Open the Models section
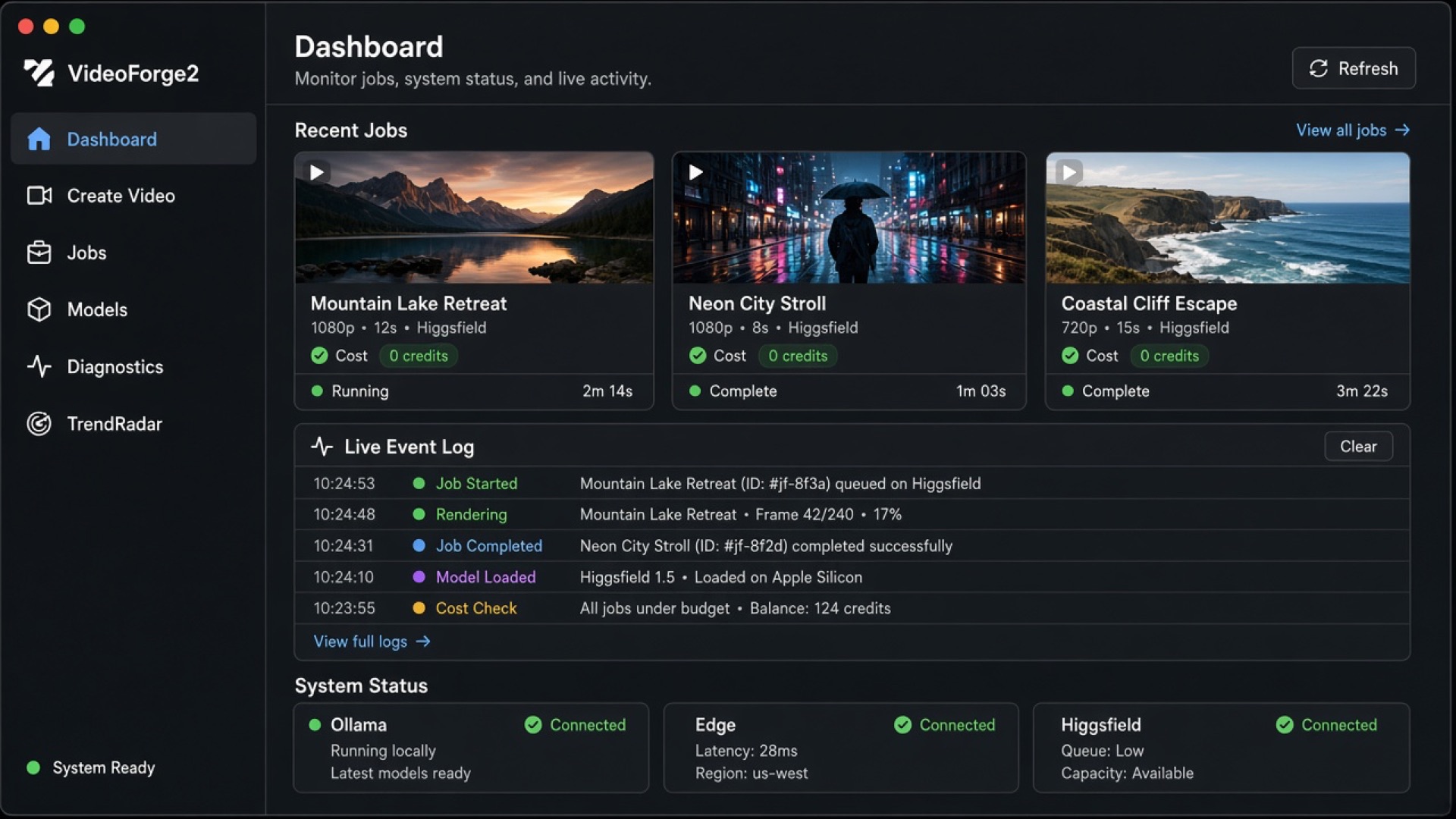The height and width of the screenshot is (819, 1456). [133, 309]
